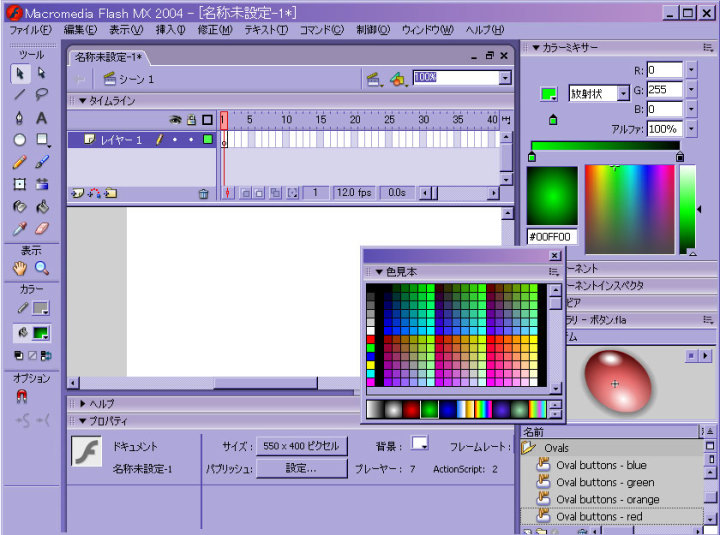This screenshot has width=720, height=535.
Task: Open the R value slider dropdown
Action: point(692,70)
